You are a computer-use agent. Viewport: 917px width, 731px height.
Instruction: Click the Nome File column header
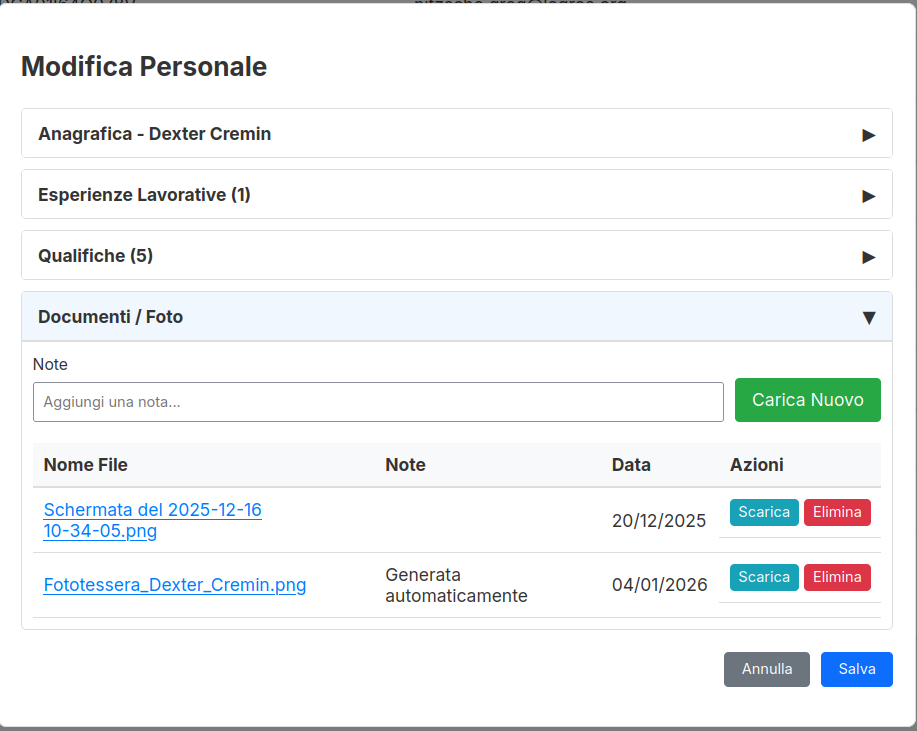[x=86, y=465]
